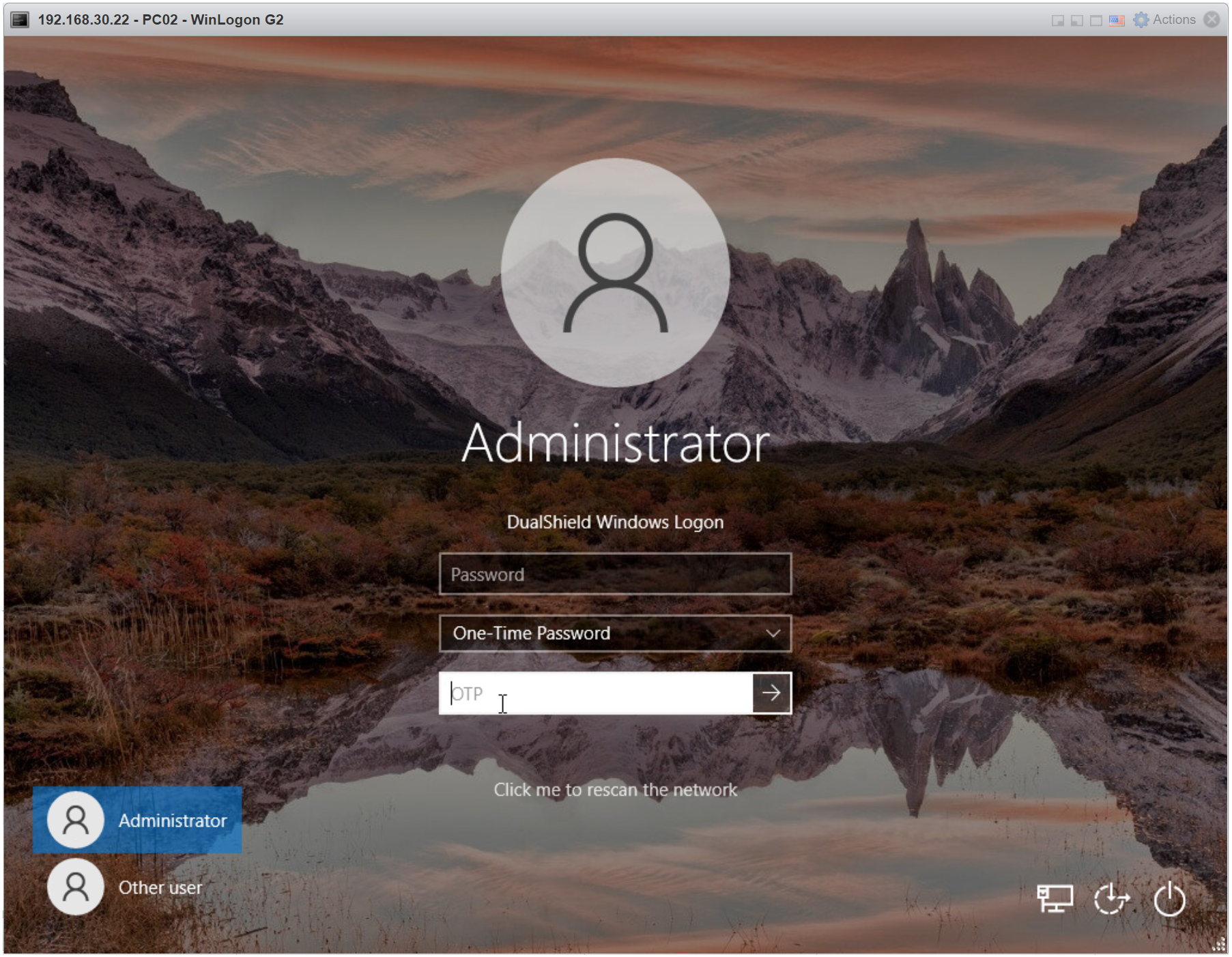Open the Ease of Access icon

[1111, 898]
